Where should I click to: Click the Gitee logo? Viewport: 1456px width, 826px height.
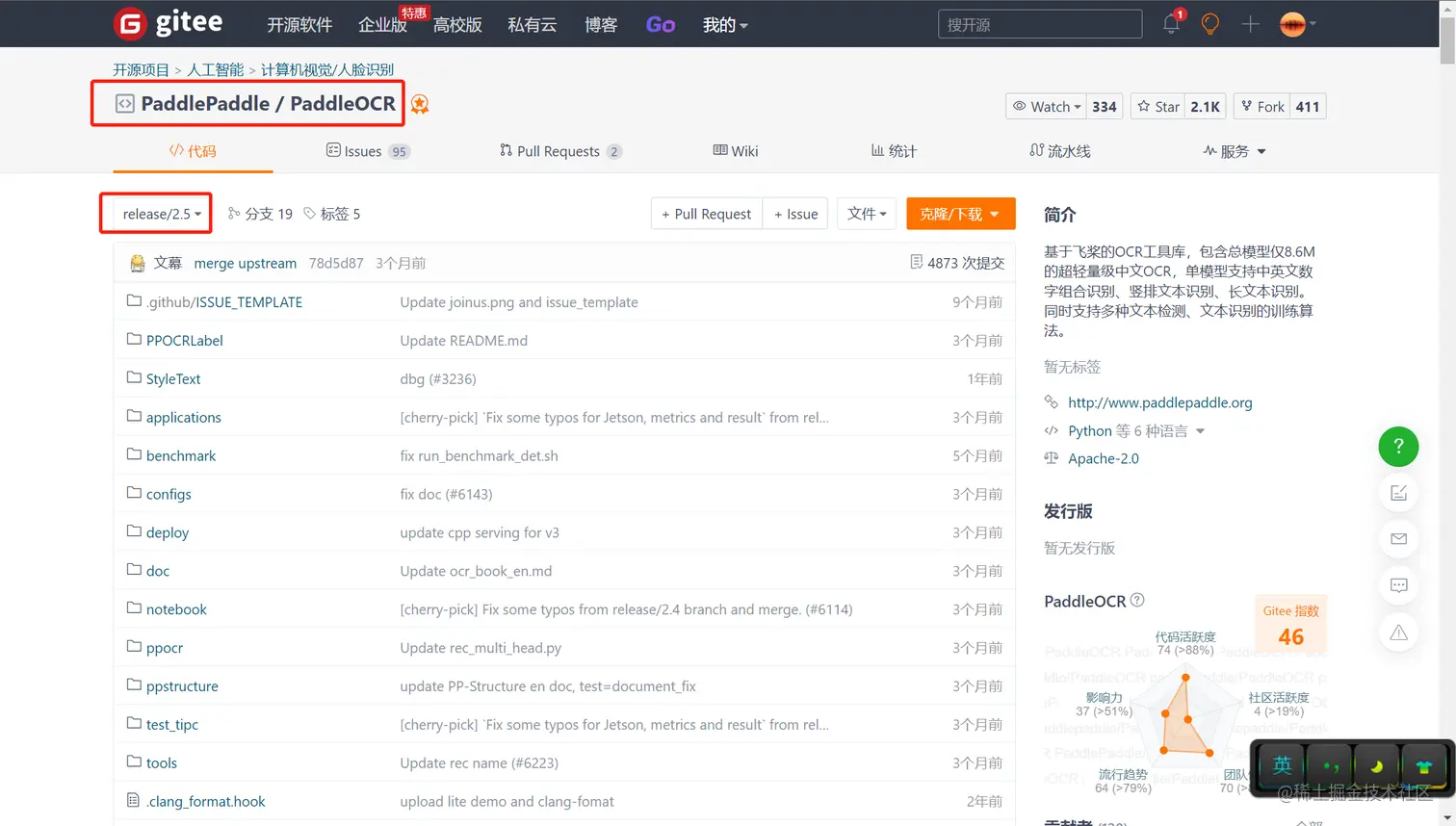click(168, 23)
